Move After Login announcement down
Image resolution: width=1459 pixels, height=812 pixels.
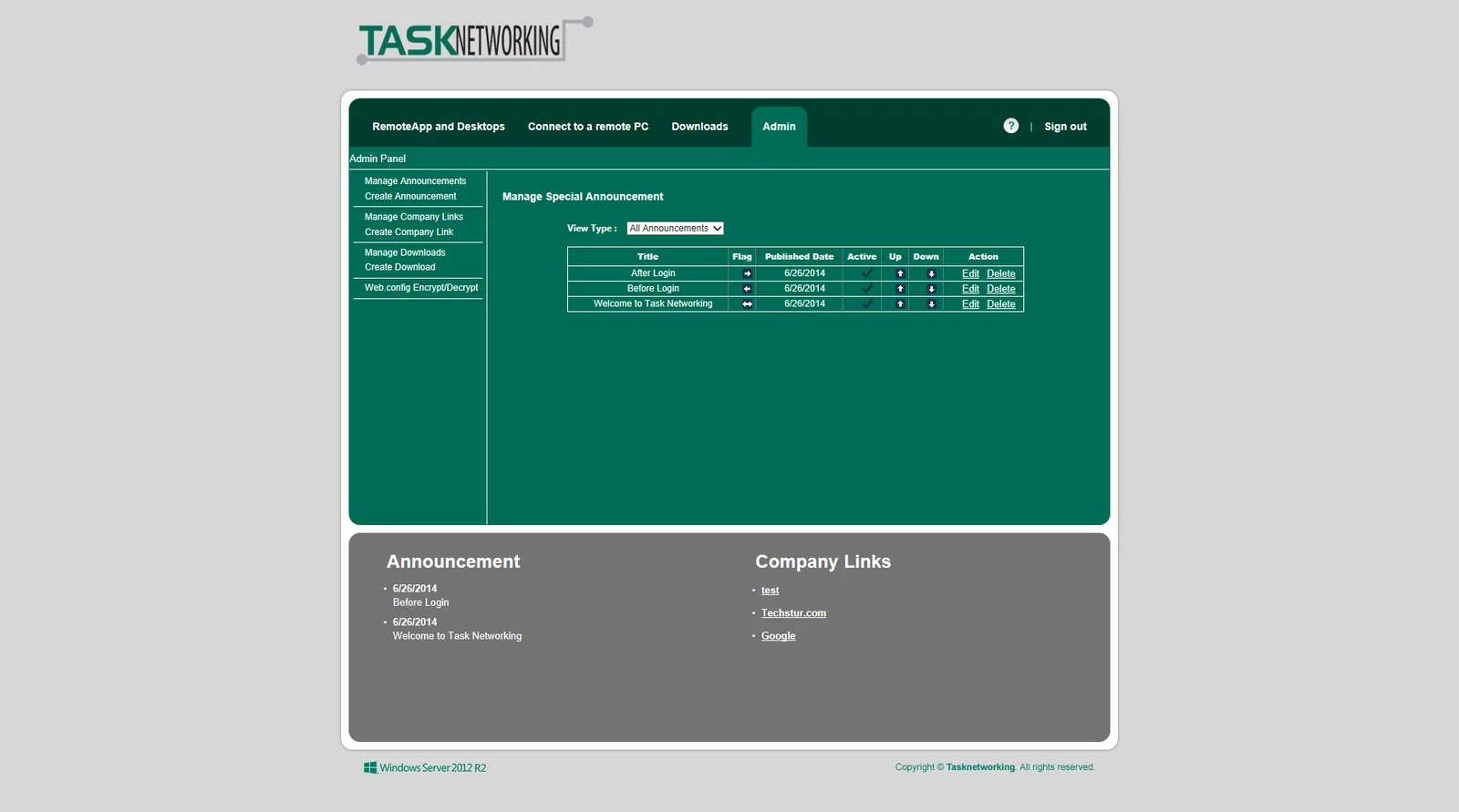point(931,273)
